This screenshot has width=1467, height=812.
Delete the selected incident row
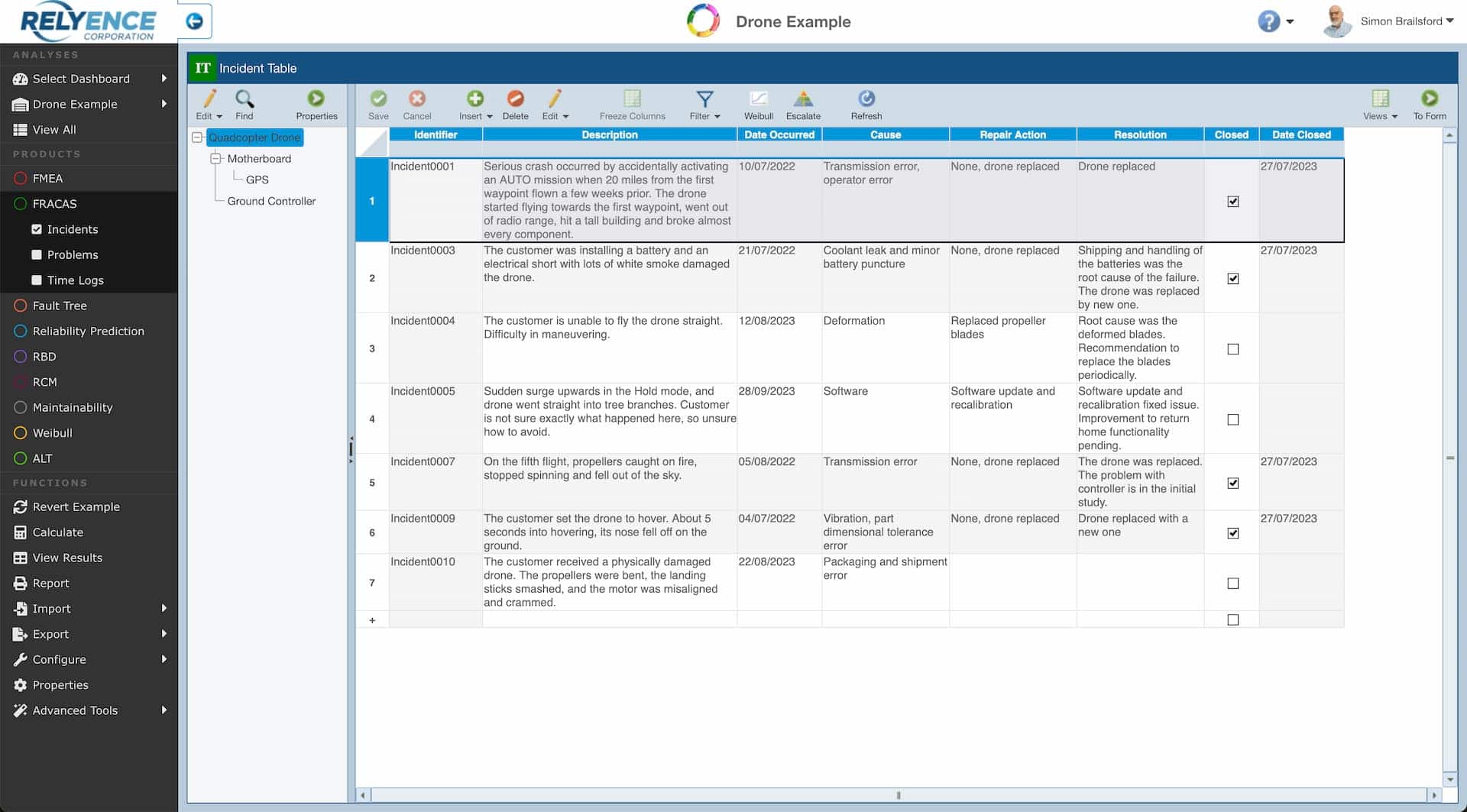tap(516, 105)
